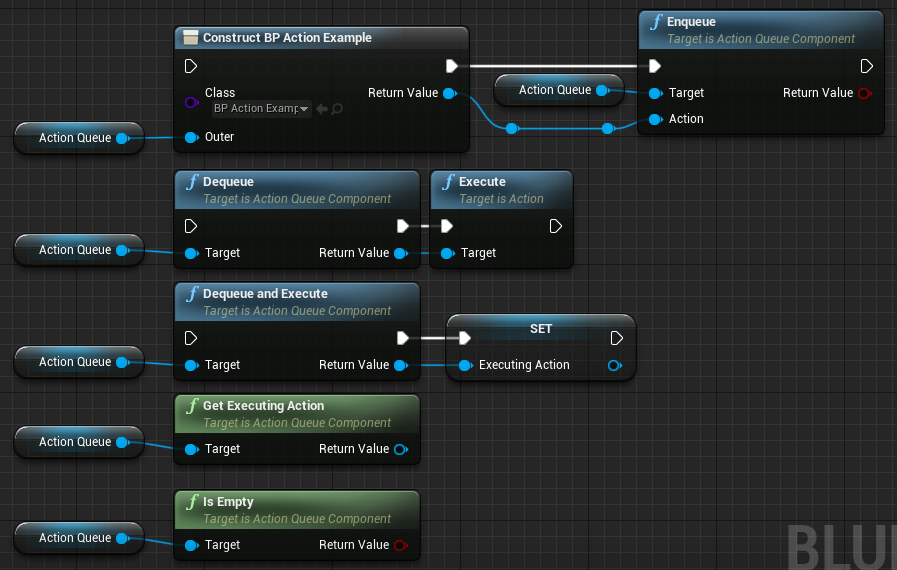Viewport: 897px width, 570px height.
Task: Click output pin of Action Queue near Enqueue
Action: [602, 90]
